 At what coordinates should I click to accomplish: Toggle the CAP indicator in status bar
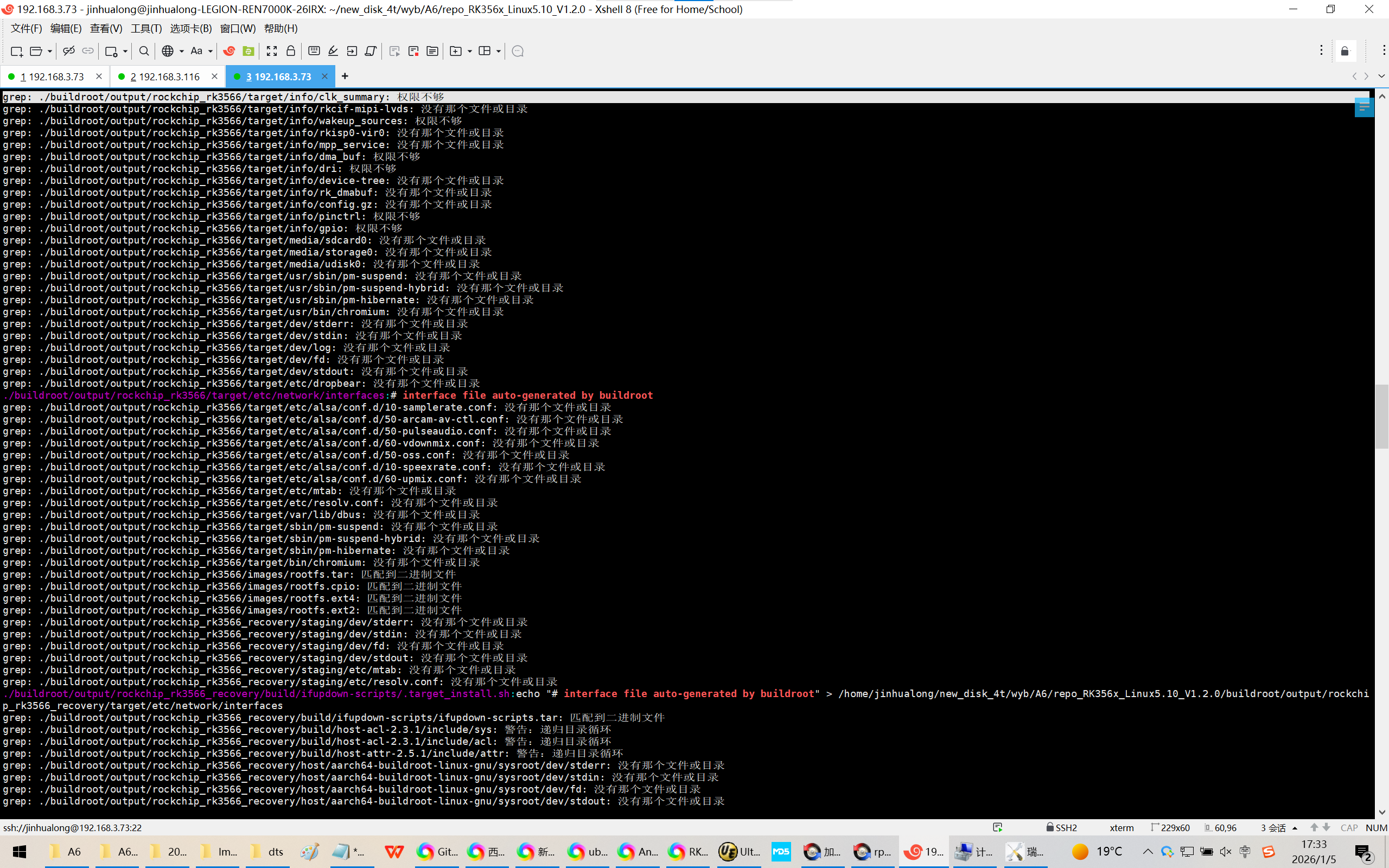(1349, 827)
